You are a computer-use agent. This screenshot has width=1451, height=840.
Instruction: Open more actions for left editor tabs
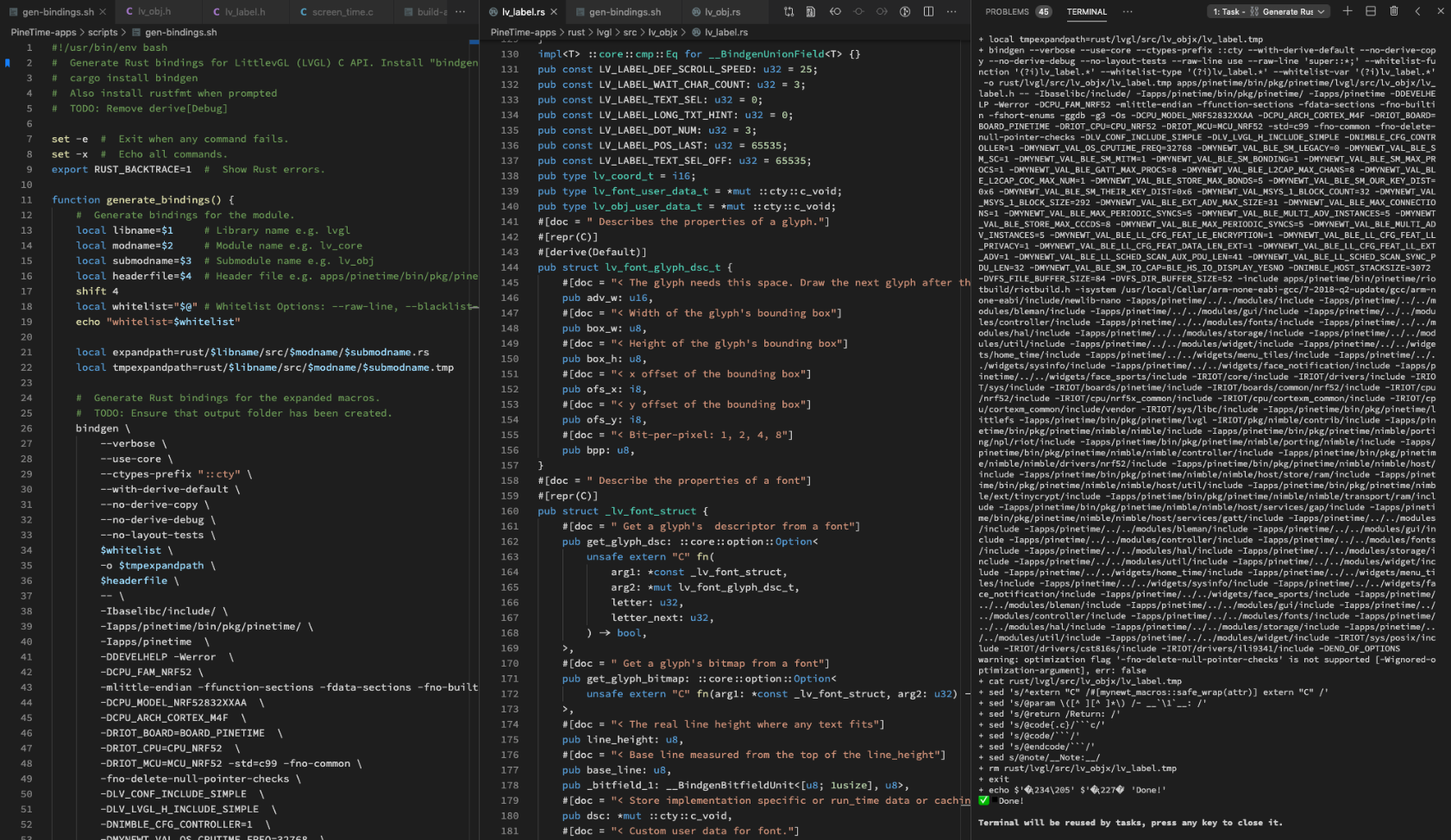(x=461, y=12)
